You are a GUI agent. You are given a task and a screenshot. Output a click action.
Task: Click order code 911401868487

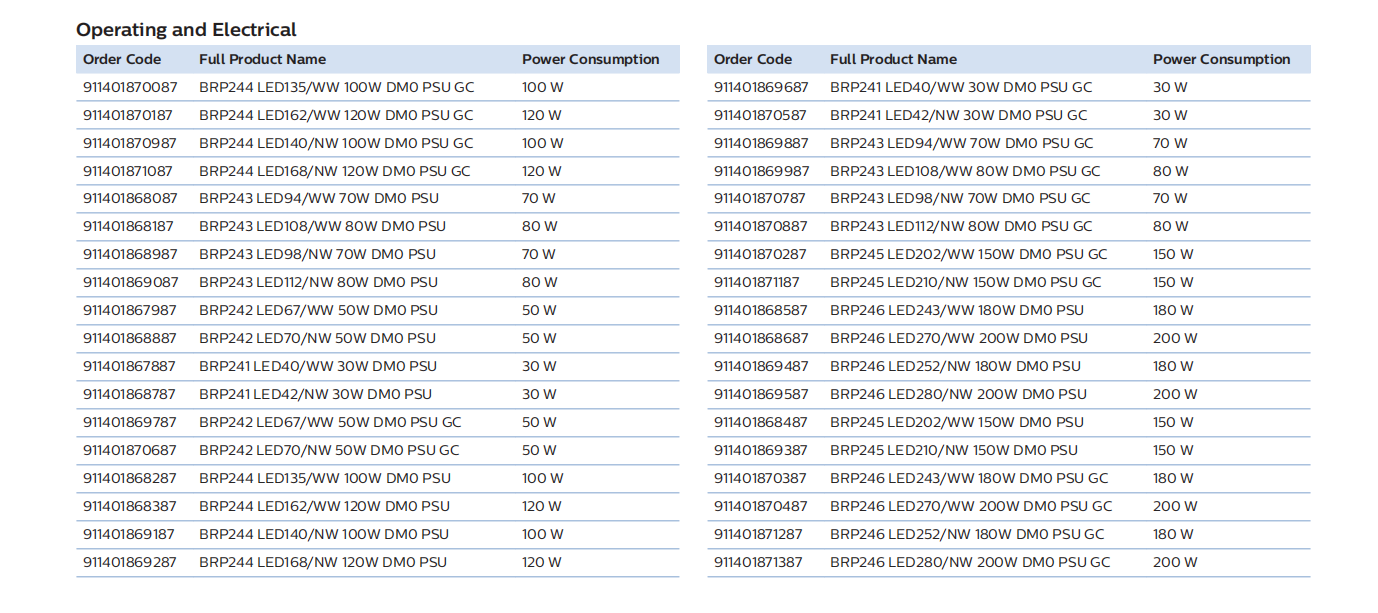761,422
